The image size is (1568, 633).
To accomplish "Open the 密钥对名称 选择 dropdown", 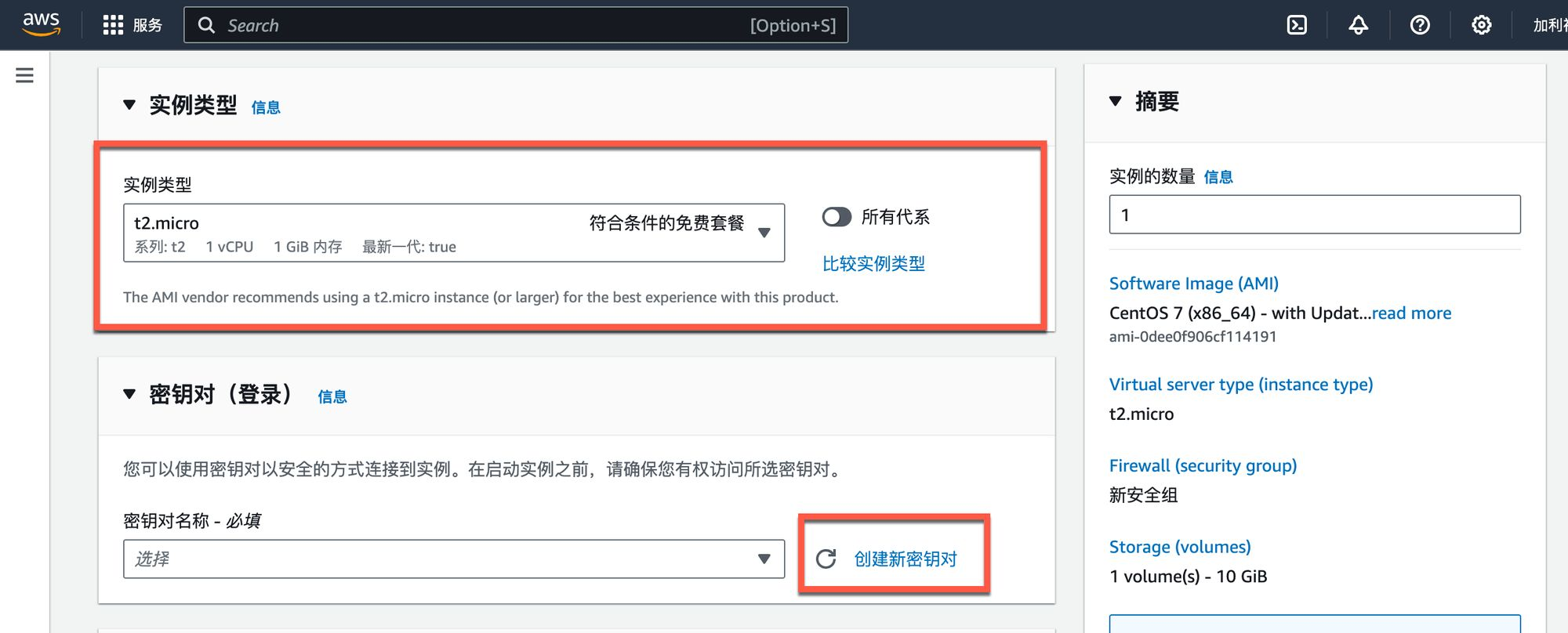I will pos(454,559).
